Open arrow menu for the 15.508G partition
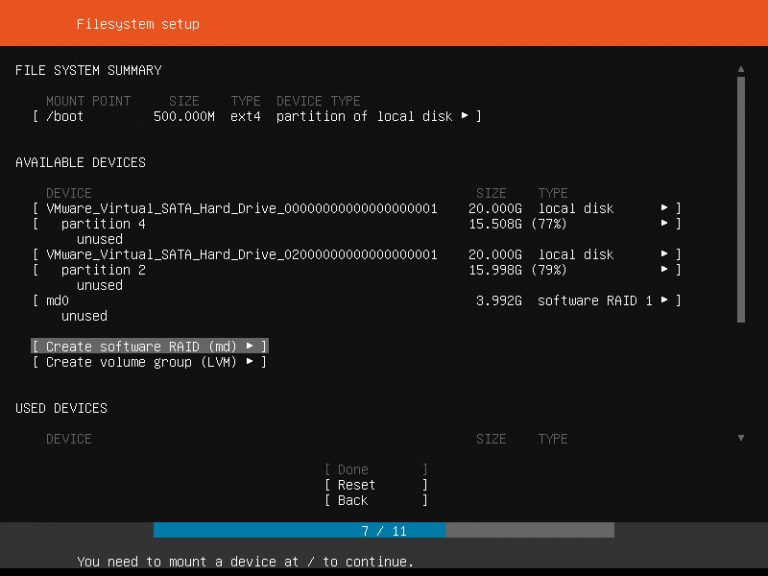 click(x=664, y=223)
